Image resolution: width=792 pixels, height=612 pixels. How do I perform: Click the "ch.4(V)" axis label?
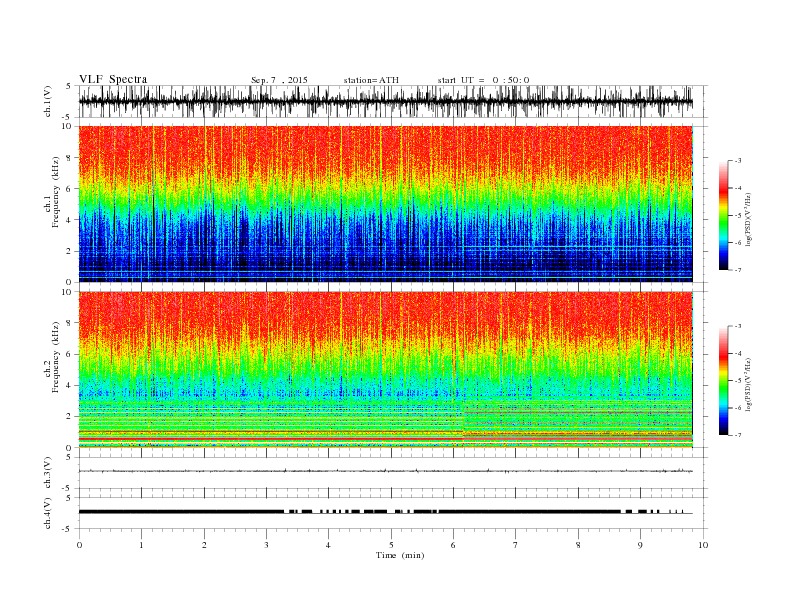(48, 513)
